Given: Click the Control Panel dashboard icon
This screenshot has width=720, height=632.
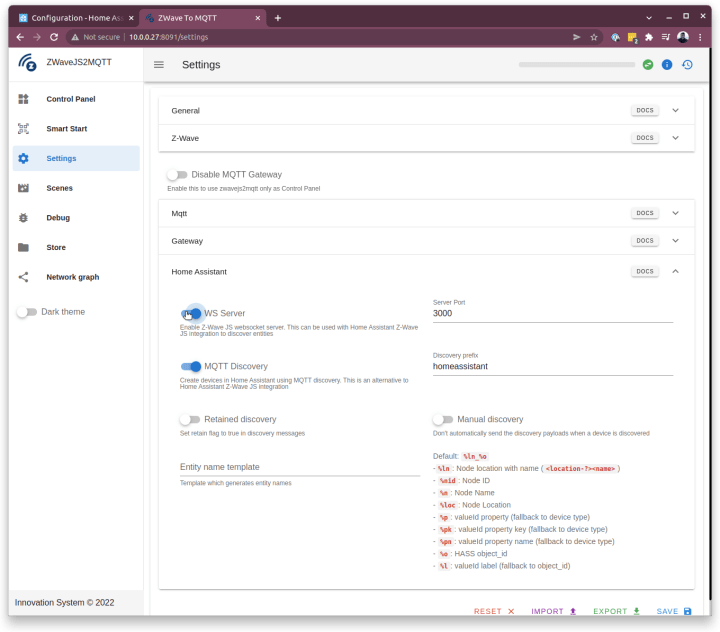Looking at the screenshot, I should [23, 99].
